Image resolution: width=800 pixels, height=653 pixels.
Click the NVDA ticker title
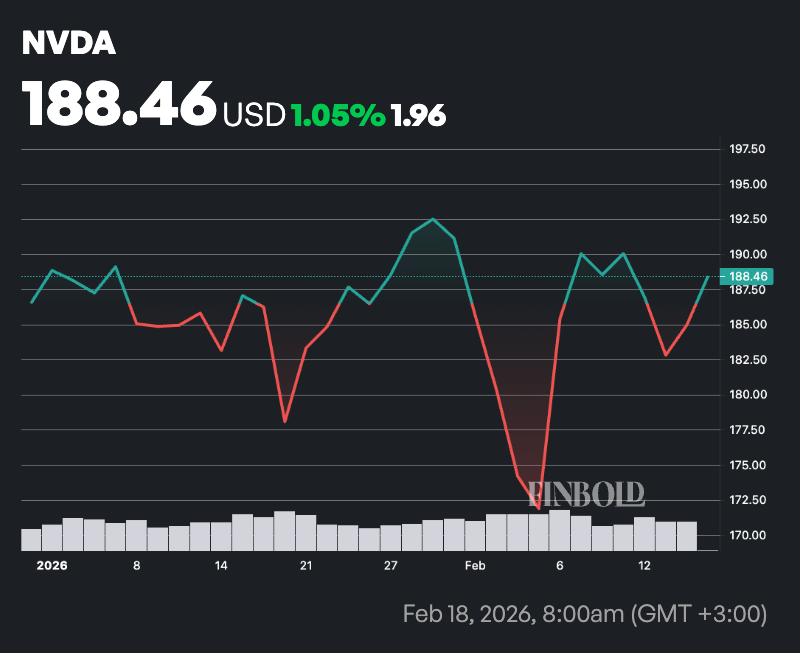(69, 44)
